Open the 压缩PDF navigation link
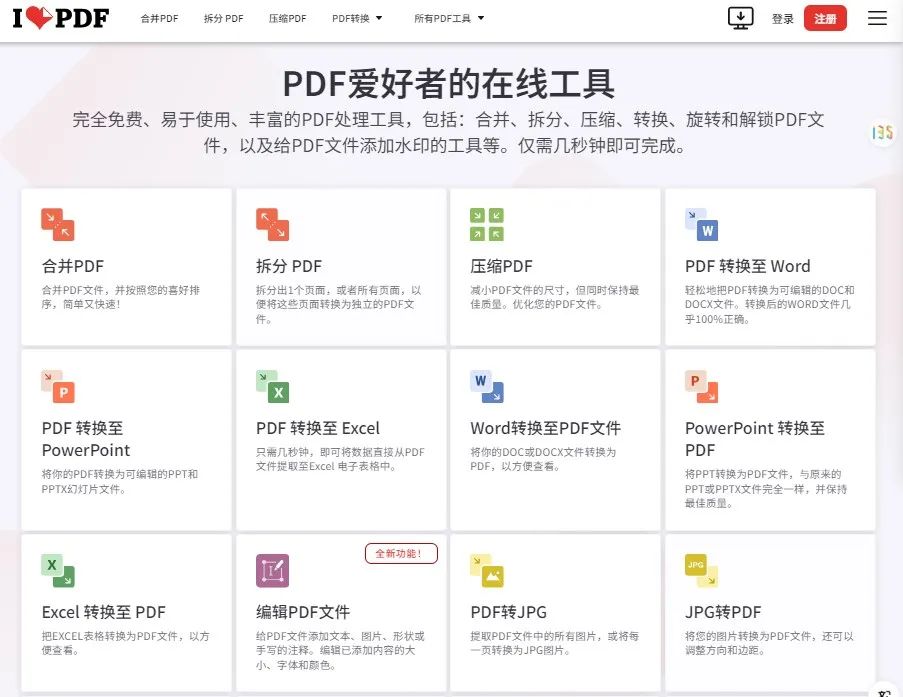 coord(287,18)
